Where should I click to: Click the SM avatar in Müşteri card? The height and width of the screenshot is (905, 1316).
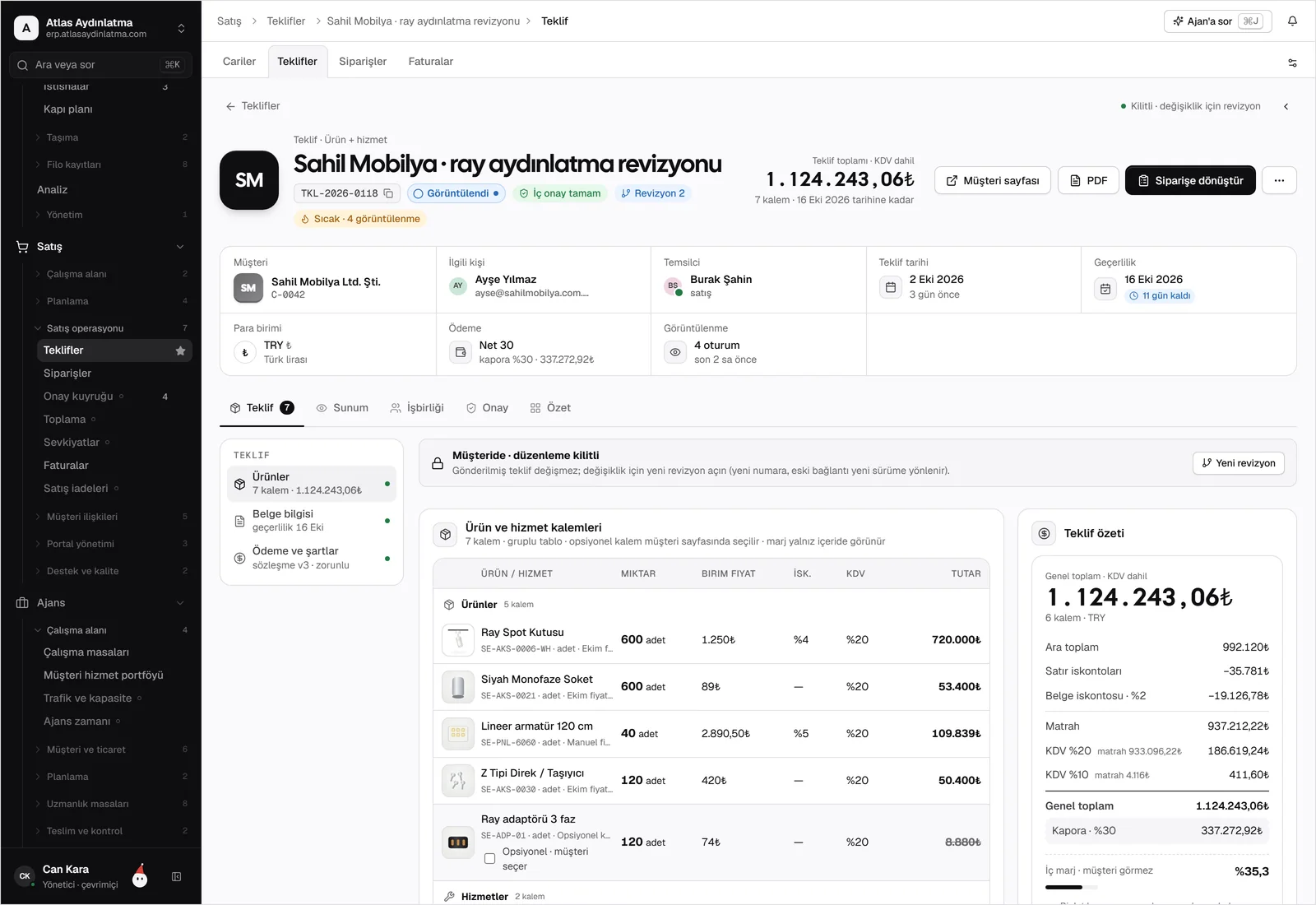coord(248,288)
